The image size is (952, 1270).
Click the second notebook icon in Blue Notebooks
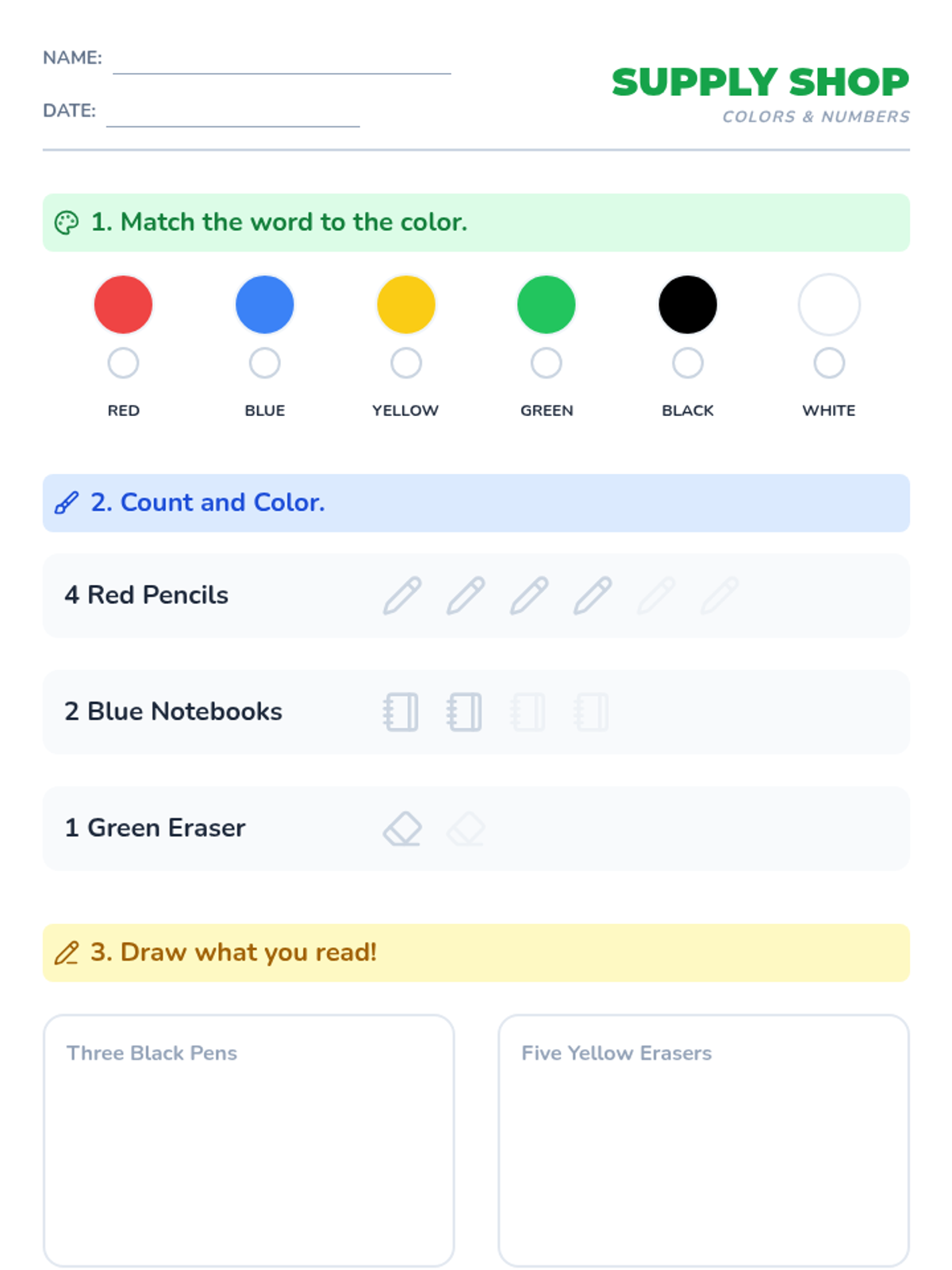pyautogui.click(x=465, y=712)
